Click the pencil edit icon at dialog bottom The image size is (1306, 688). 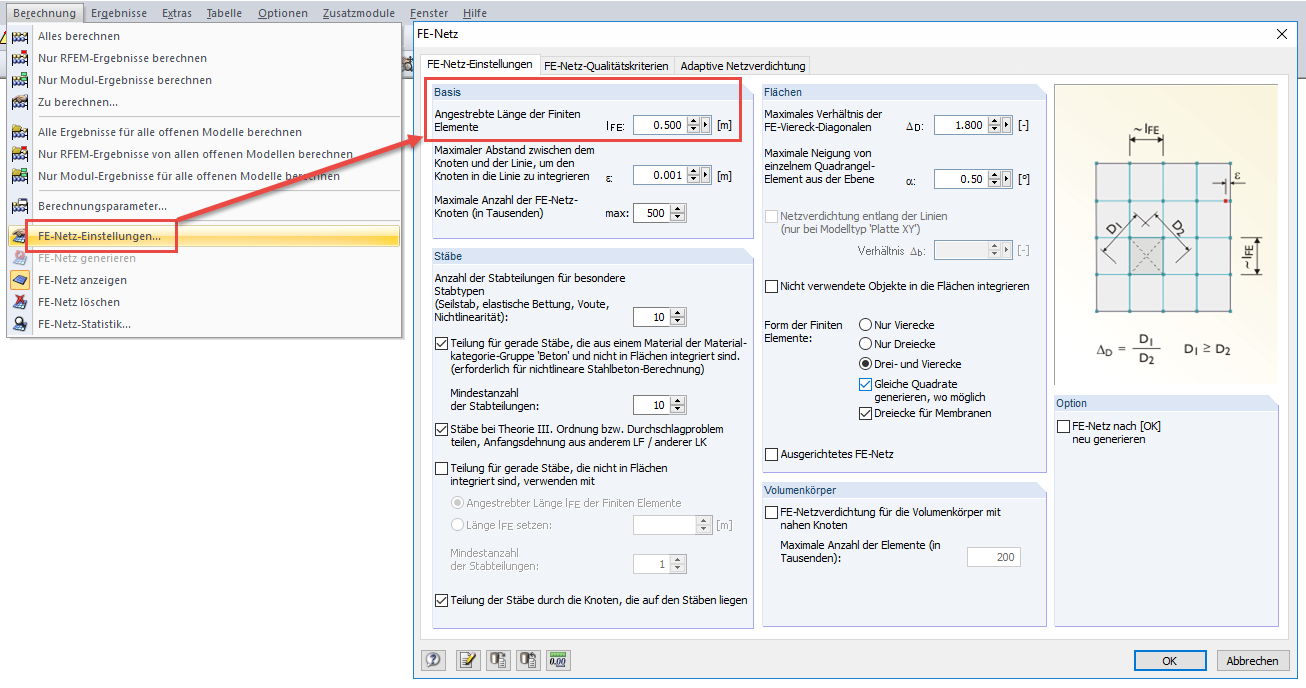[468, 660]
